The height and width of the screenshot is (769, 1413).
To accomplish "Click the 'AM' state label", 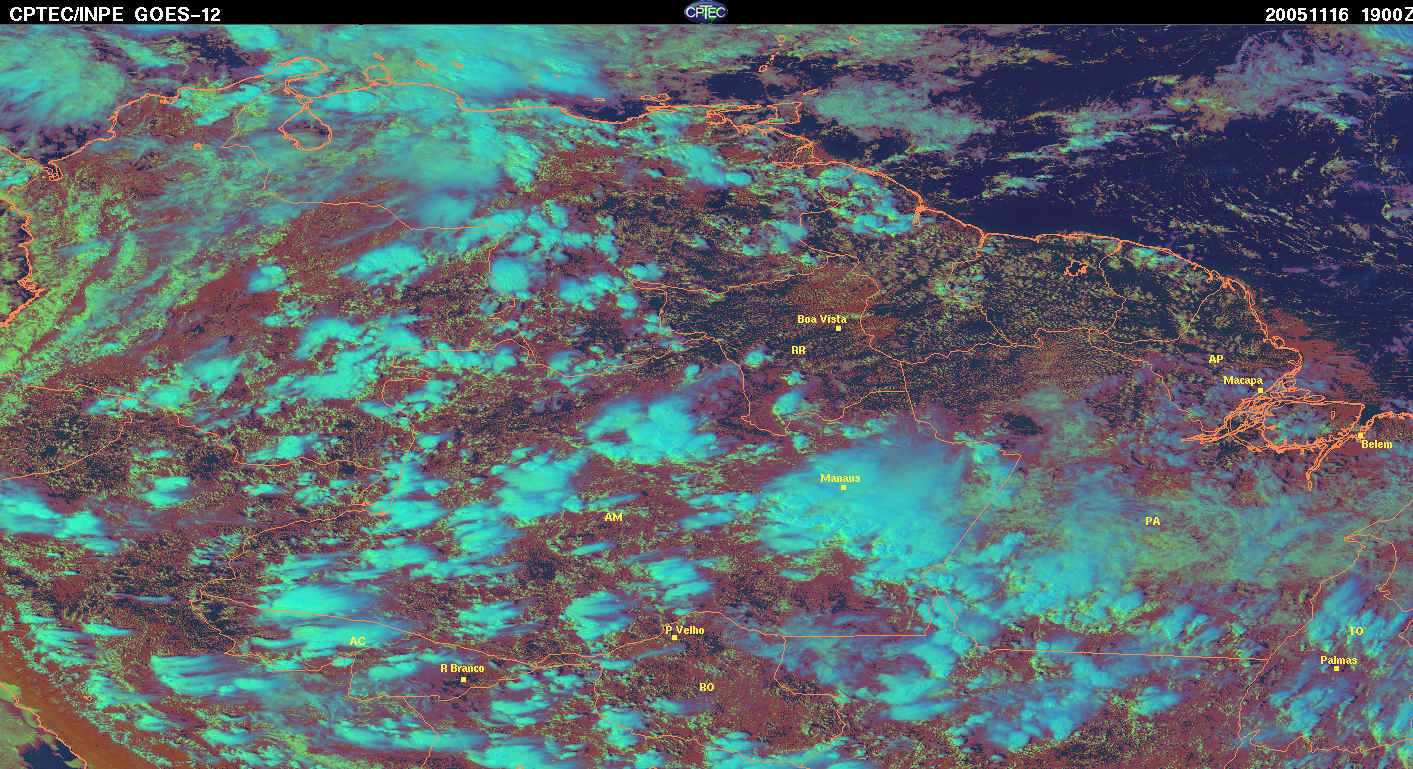I will [613, 517].
